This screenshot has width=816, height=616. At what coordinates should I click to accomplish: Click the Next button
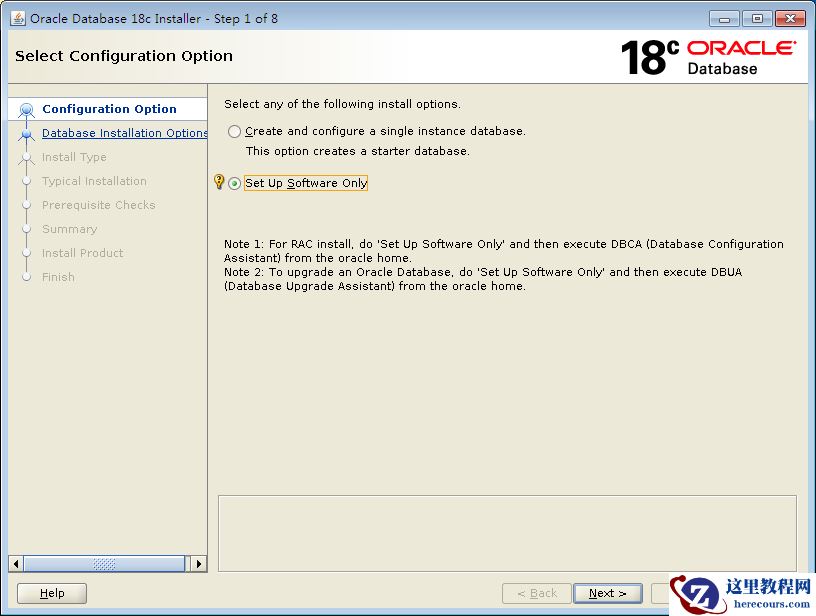pyautogui.click(x=607, y=593)
